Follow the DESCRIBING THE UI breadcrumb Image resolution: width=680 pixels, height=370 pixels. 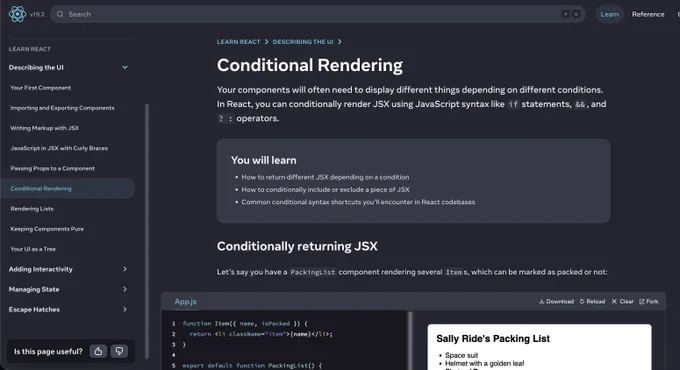[x=303, y=42]
